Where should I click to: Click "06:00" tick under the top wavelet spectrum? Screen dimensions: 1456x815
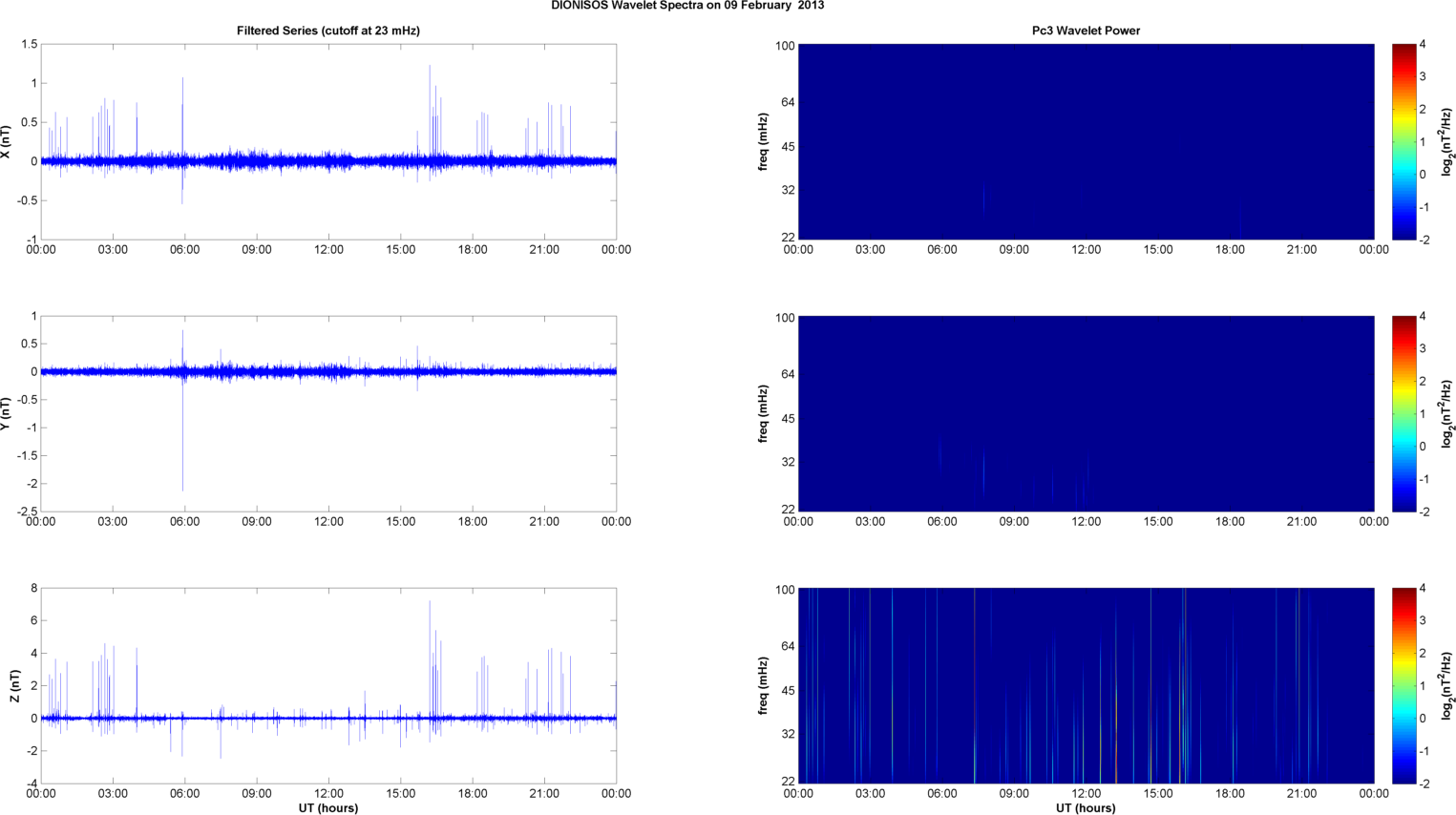tap(941, 250)
